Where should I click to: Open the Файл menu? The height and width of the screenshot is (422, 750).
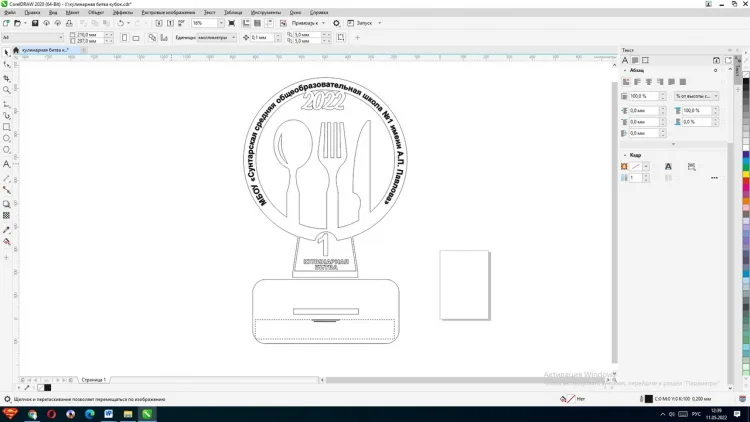pos(10,12)
